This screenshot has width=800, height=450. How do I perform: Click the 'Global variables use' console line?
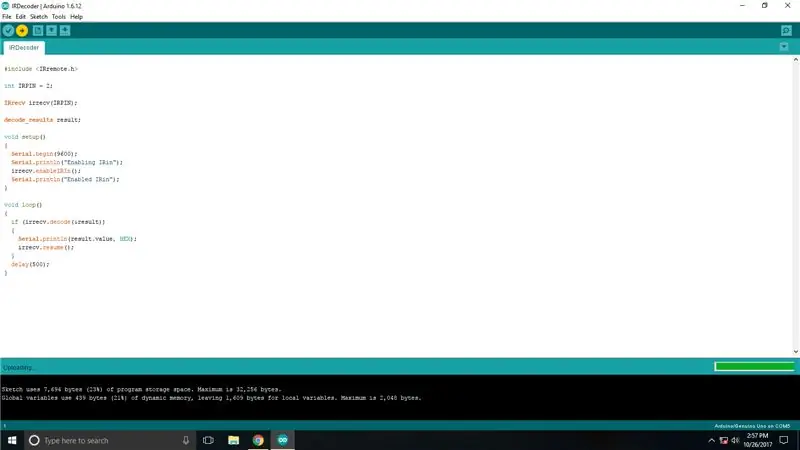[211, 398]
